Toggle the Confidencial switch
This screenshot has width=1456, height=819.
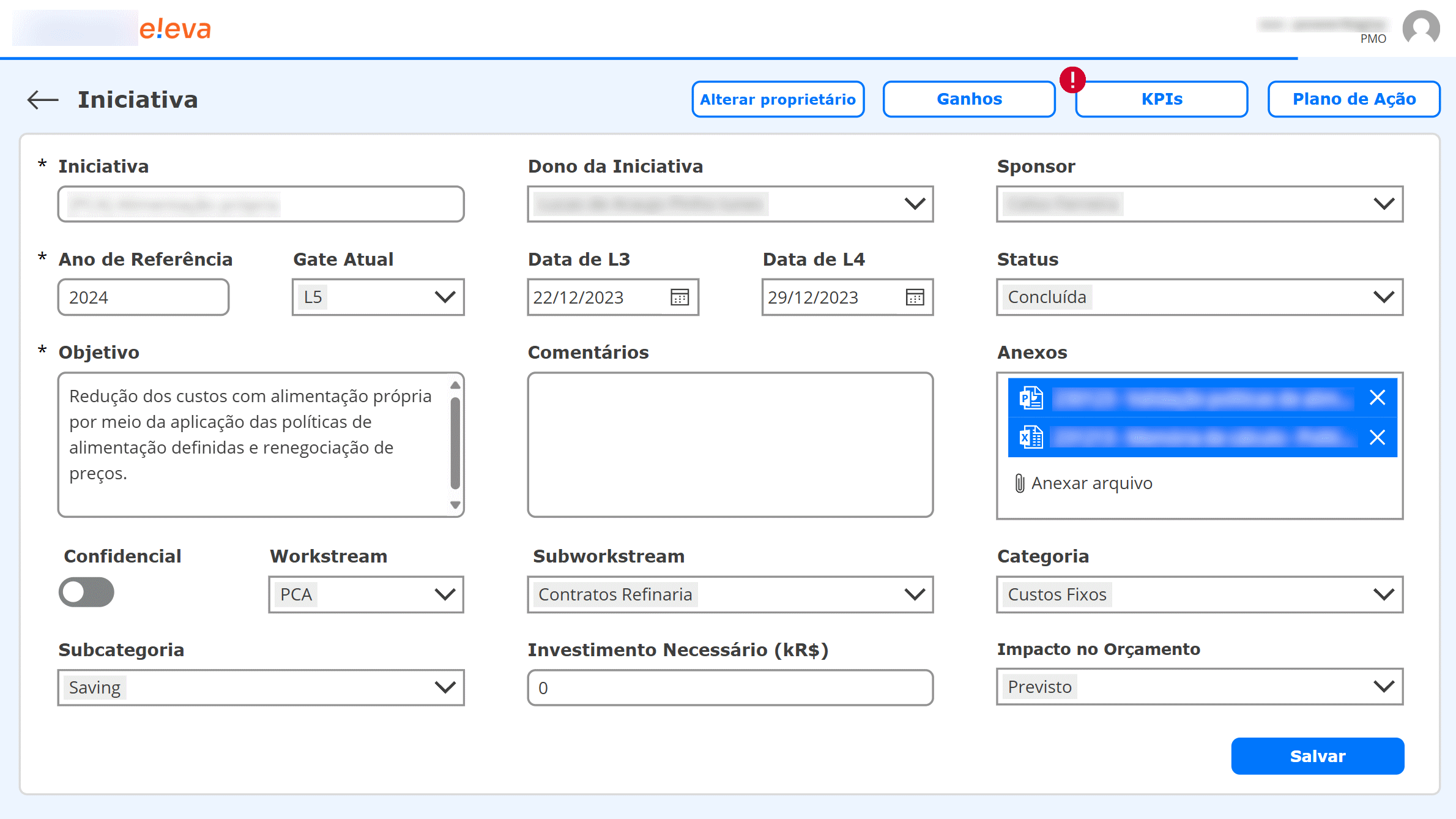pyautogui.click(x=86, y=592)
